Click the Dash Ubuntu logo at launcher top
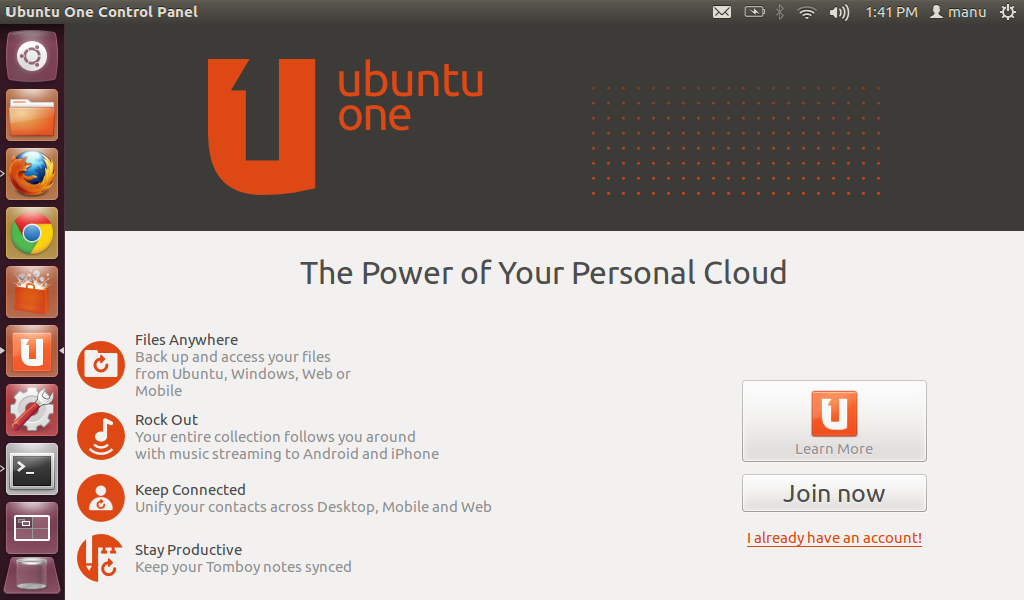Image resolution: width=1024 pixels, height=600 pixels. (31, 56)
